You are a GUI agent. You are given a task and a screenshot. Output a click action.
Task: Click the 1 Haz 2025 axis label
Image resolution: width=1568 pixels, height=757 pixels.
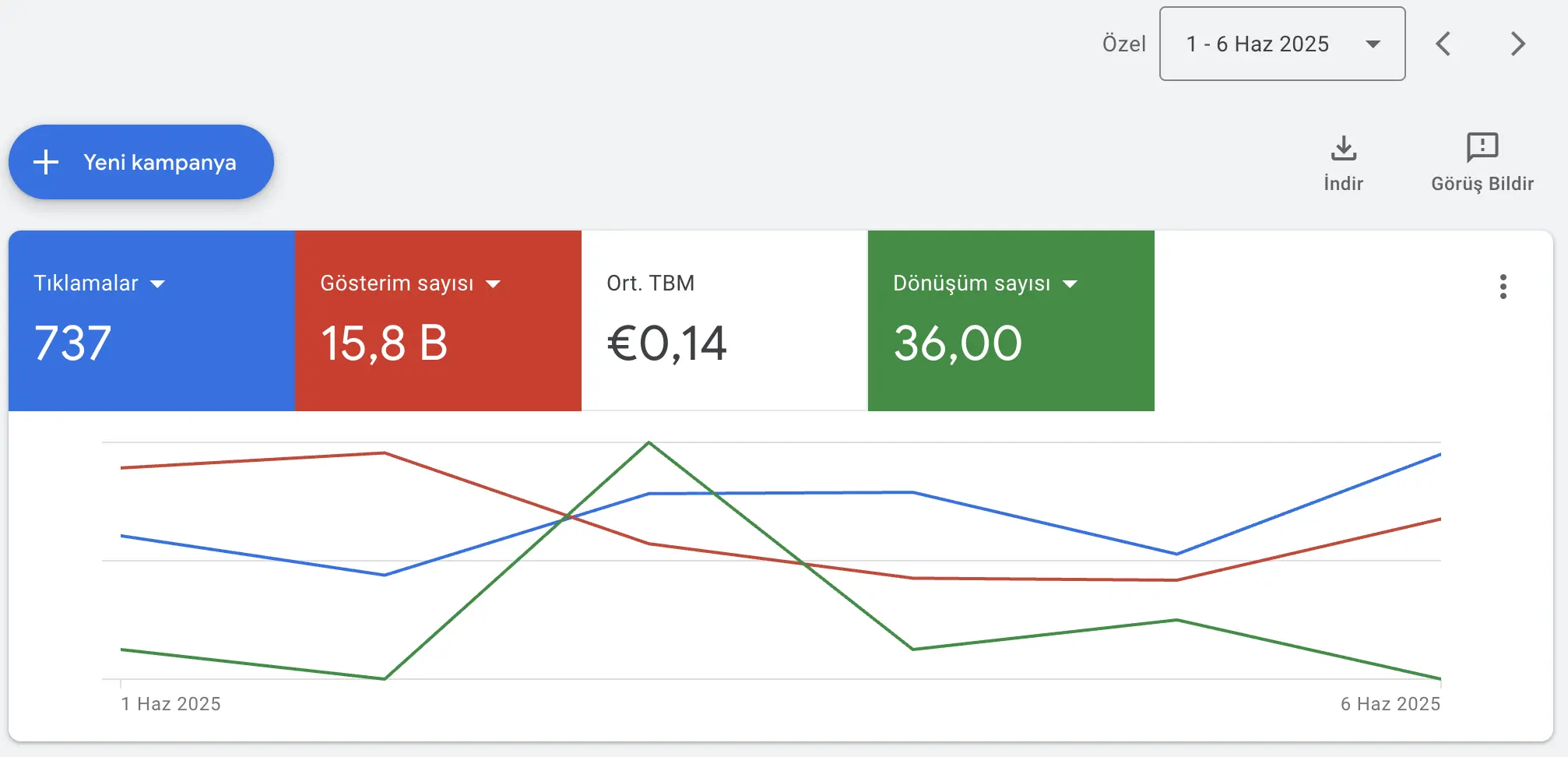point(171,704)
